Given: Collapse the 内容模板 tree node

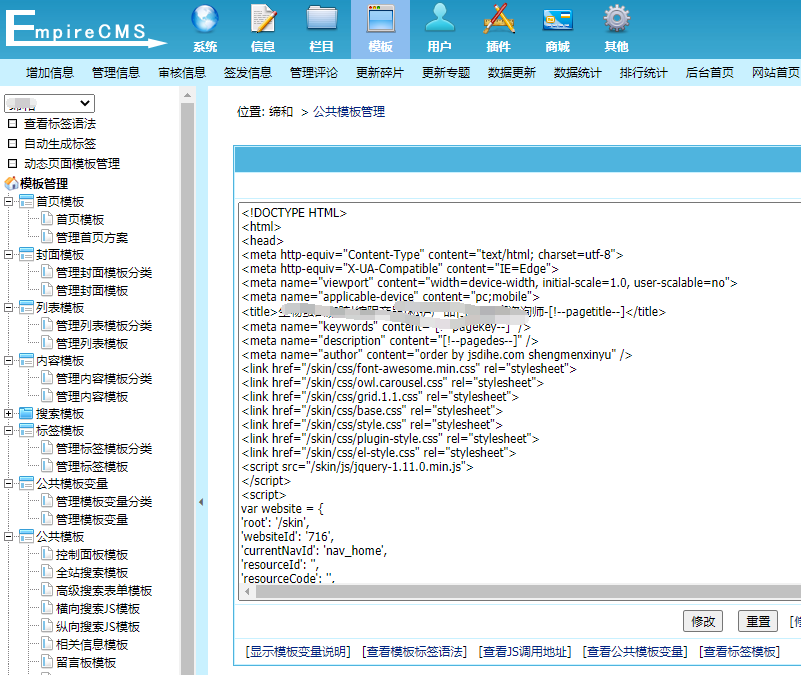Looking at the screenshot, I should pos(8,361).
